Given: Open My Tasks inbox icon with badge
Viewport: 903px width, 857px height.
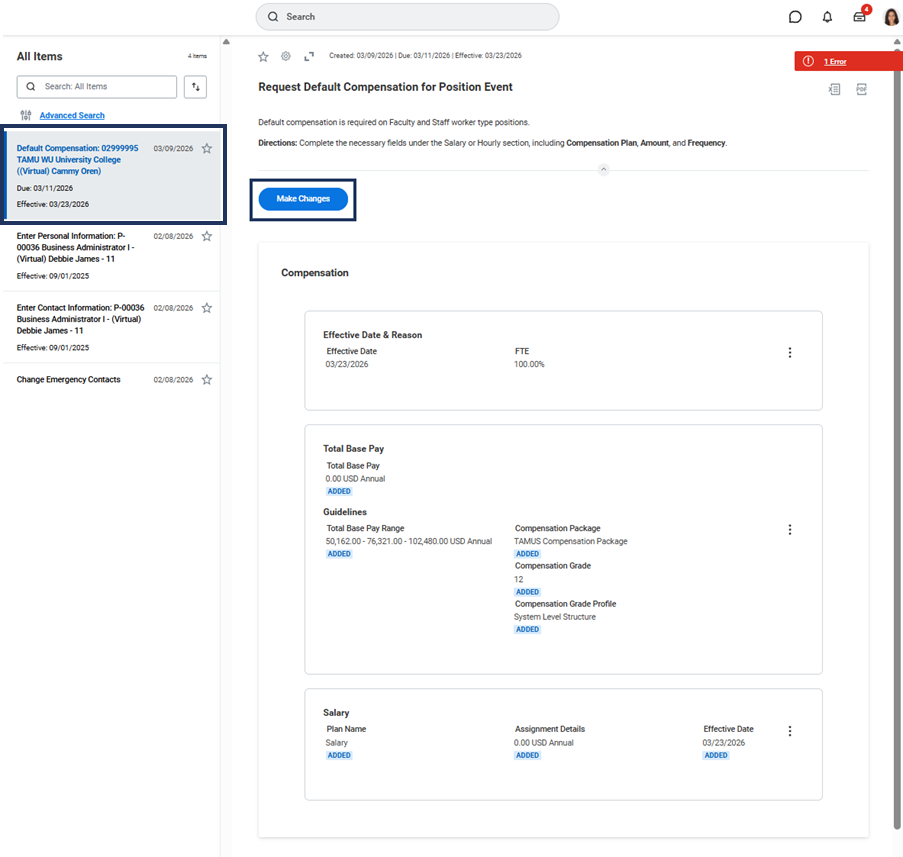Looking at the screenshot, I should tap(859, 17).
